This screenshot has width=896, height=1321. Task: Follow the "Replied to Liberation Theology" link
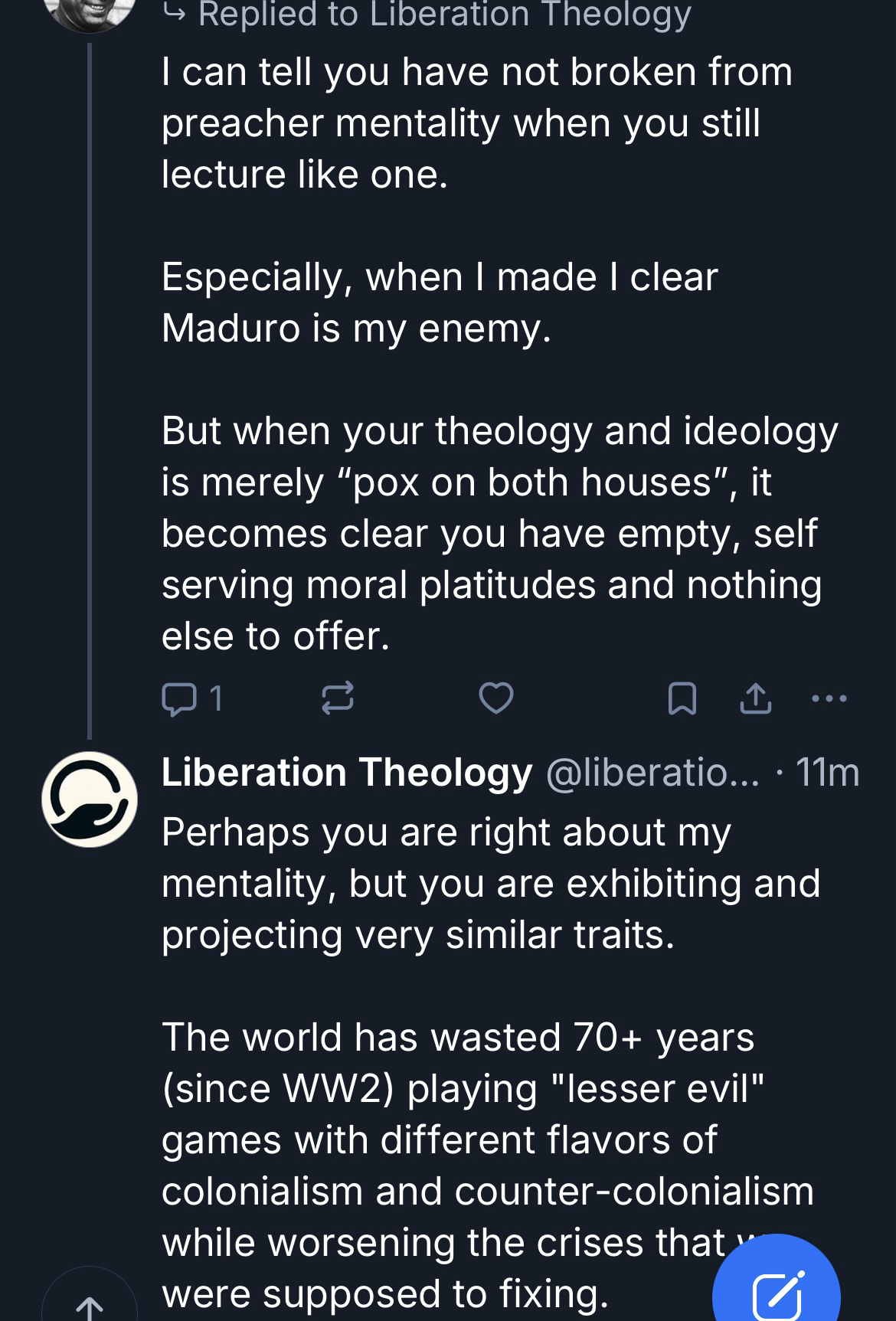[444, 14]
